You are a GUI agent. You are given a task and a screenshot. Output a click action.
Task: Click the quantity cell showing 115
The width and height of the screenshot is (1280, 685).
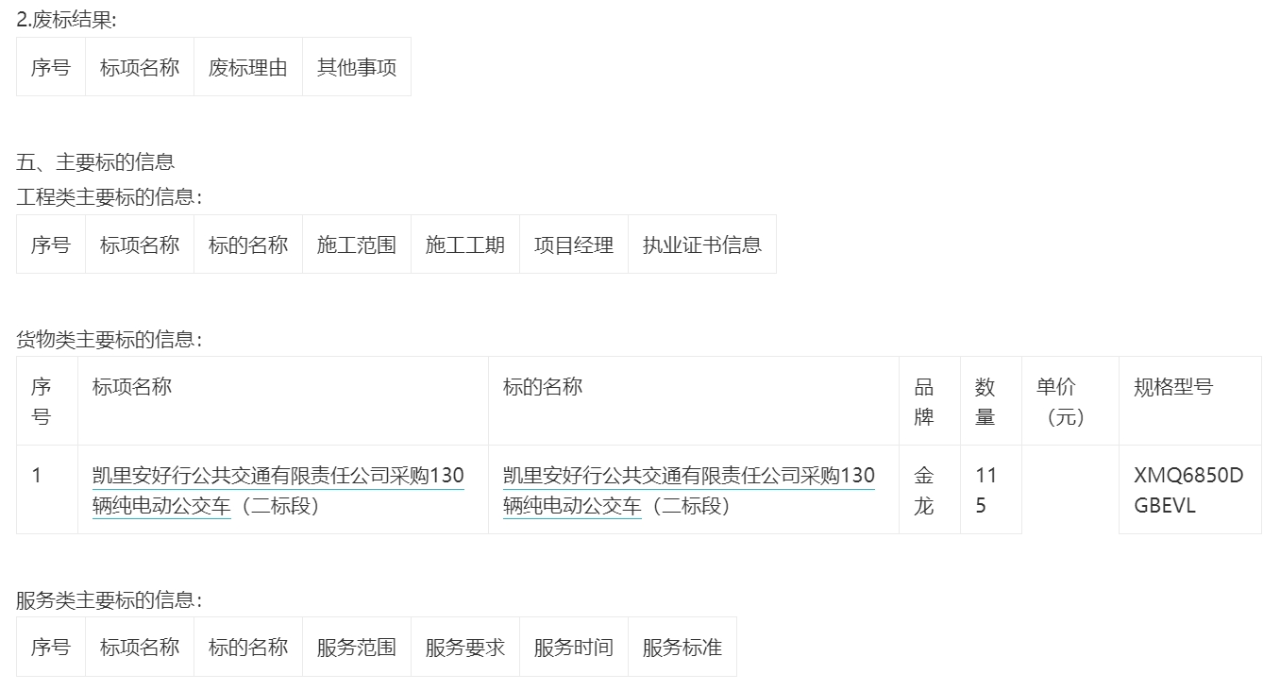coord(991,490)
